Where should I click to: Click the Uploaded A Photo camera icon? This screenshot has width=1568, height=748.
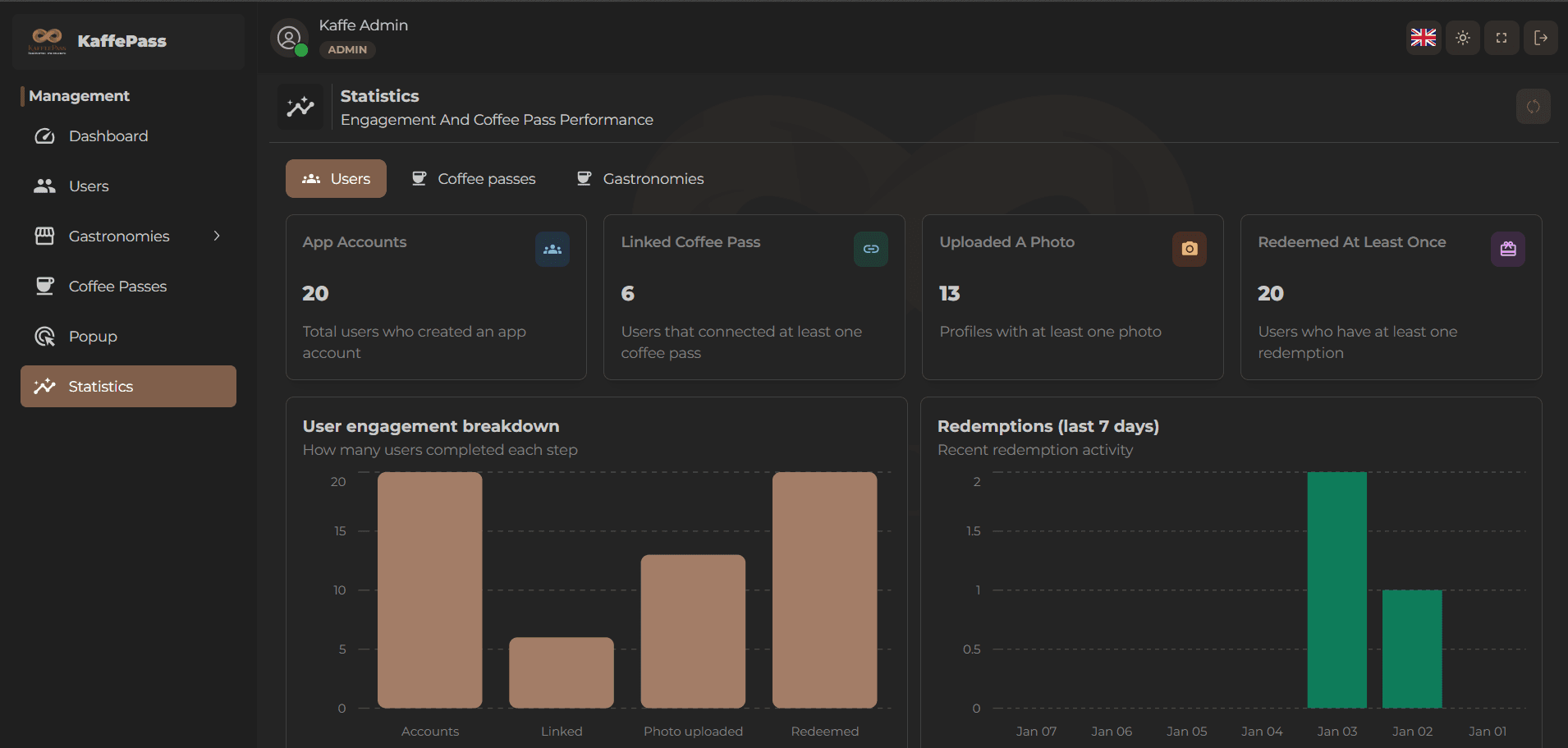click(1189, 250)
